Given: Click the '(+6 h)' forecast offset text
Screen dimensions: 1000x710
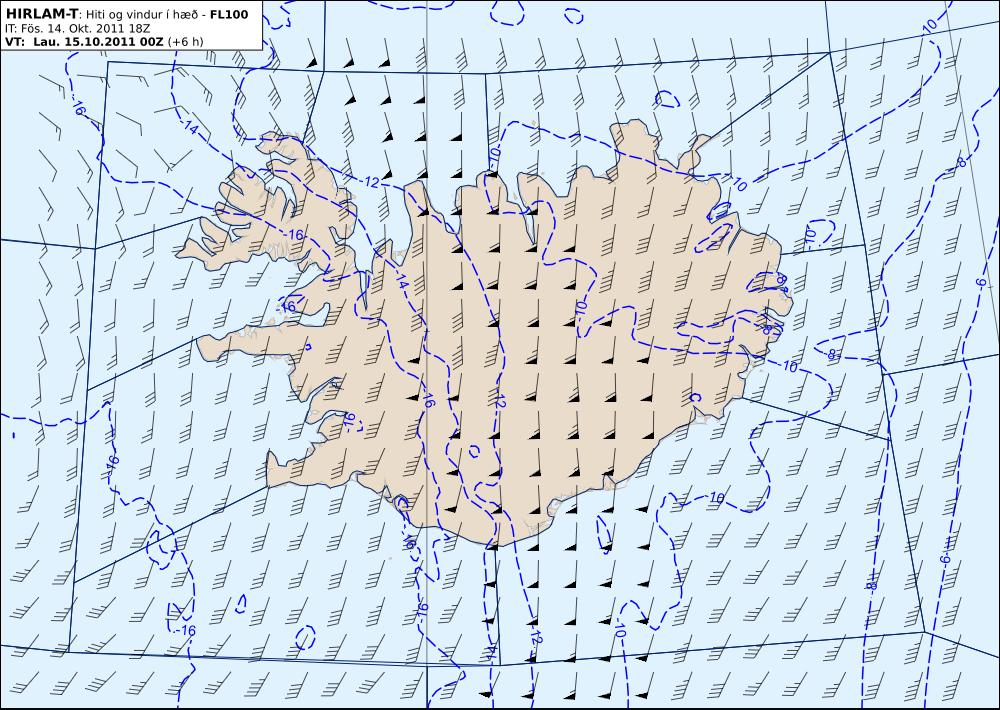Looking at the screenshot, I should (186, 42).
